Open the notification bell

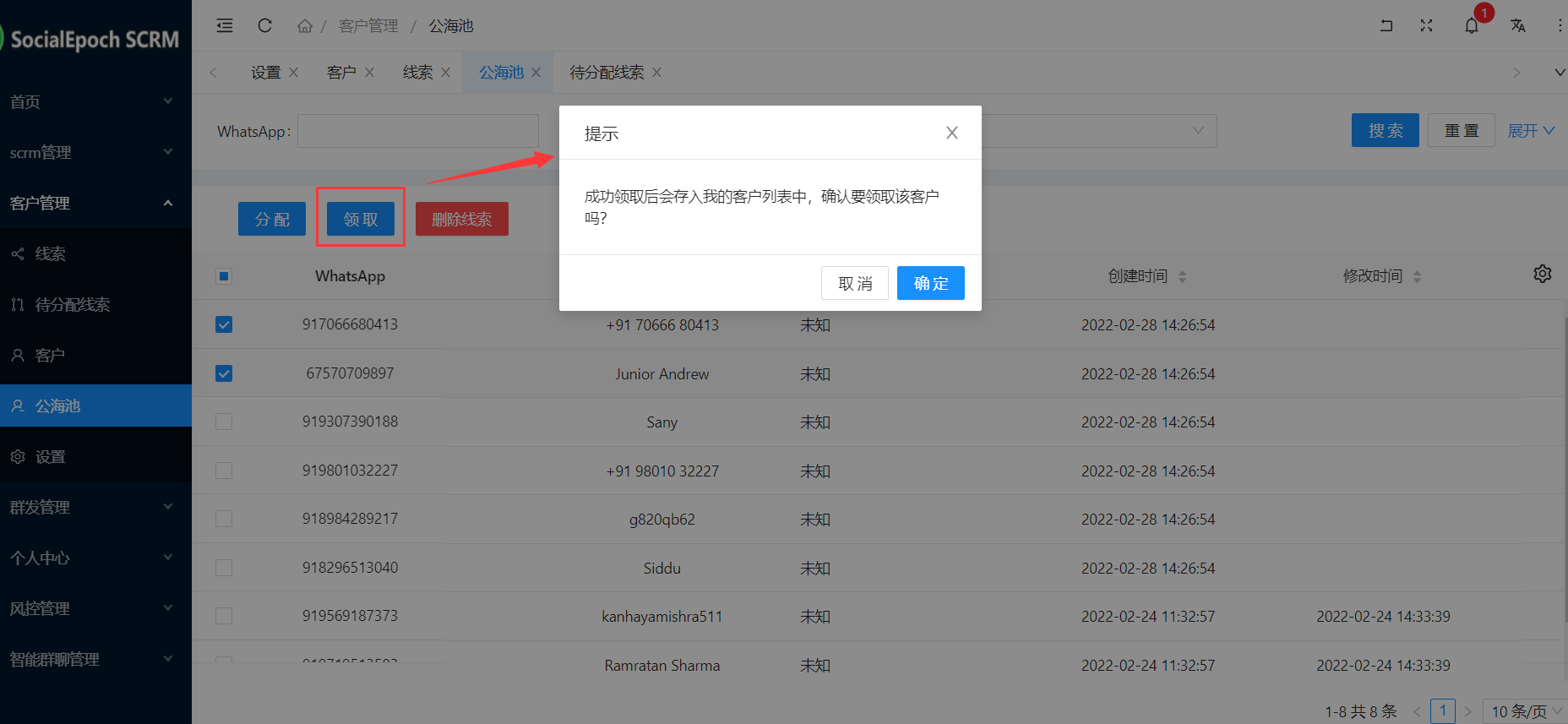coord(1472,25)
